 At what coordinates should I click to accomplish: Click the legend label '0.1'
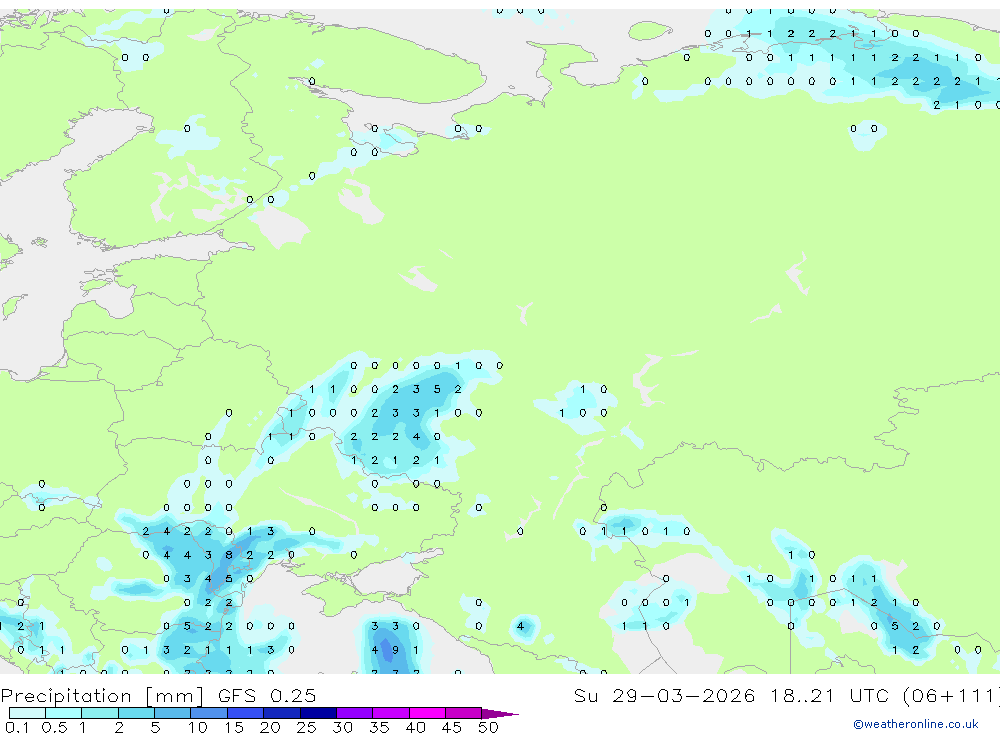click(x=17, y=727)
